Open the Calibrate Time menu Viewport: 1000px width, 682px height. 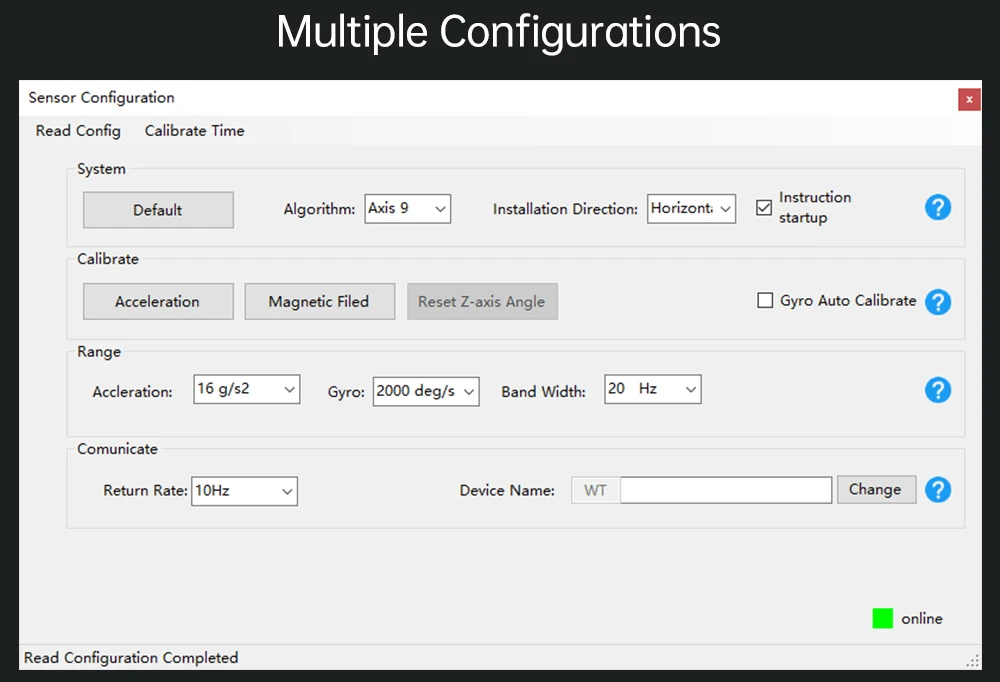[x=195, y=131]
